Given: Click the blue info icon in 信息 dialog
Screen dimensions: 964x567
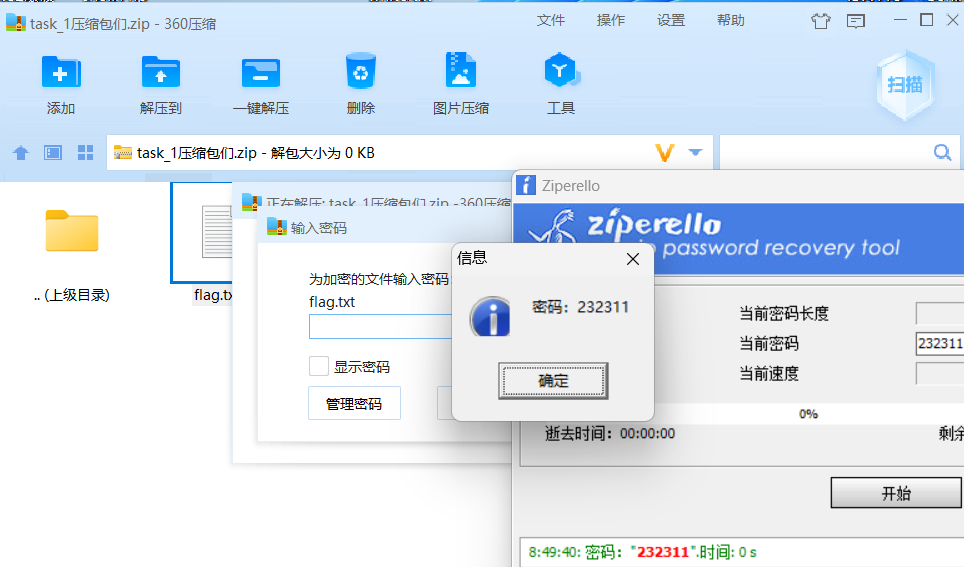Looking at the screenshot, I should 490,316.
